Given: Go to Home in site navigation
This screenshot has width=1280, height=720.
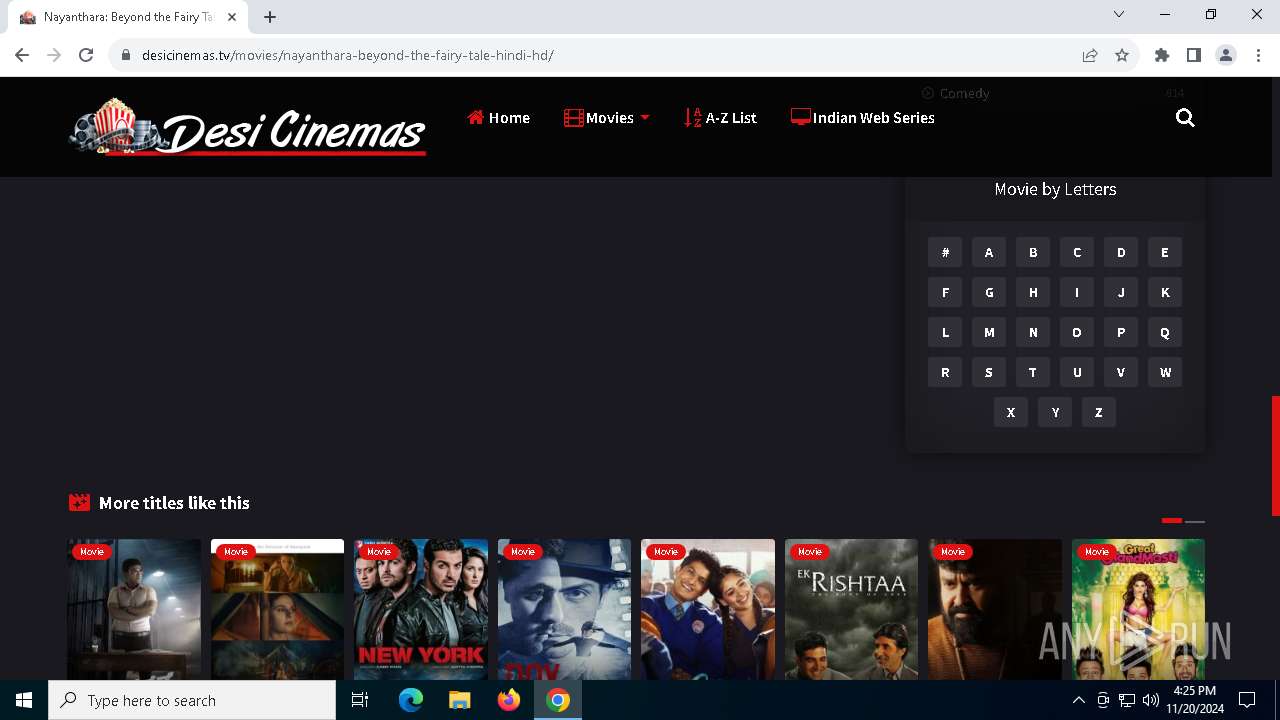Looking at the screenshot, I should (498, 118).
